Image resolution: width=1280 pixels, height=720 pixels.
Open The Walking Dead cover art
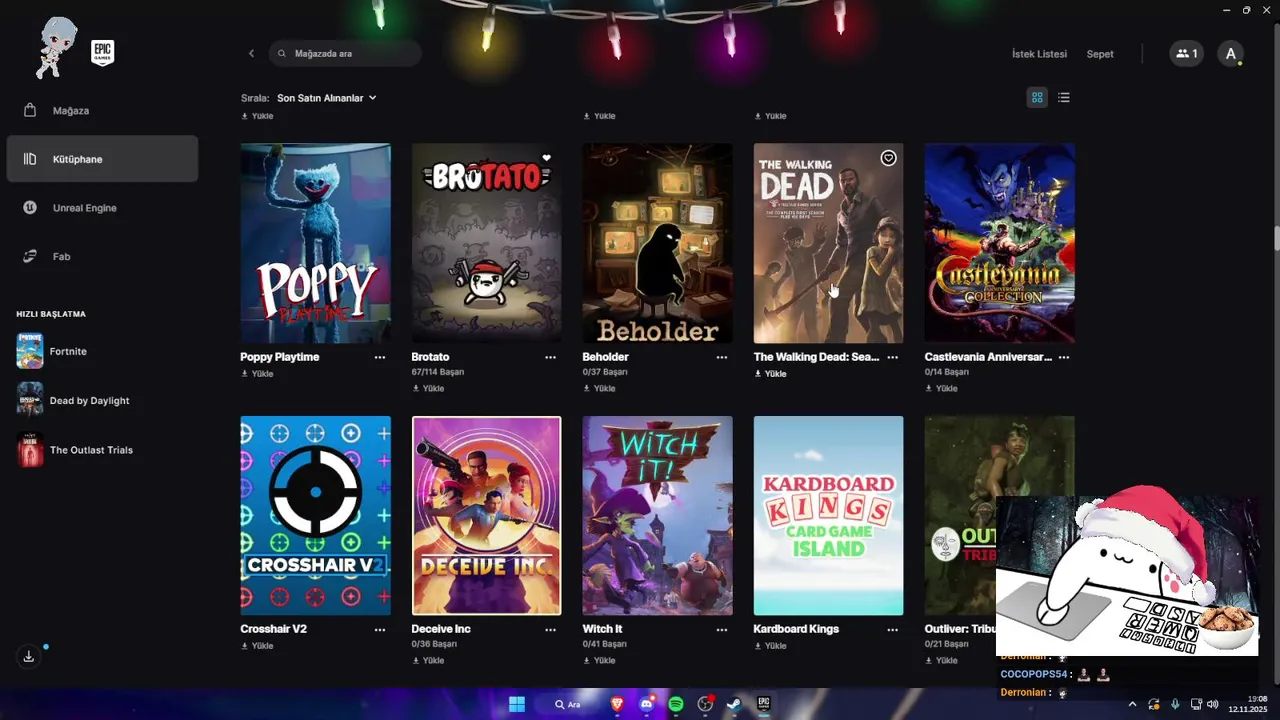(828, 243)
